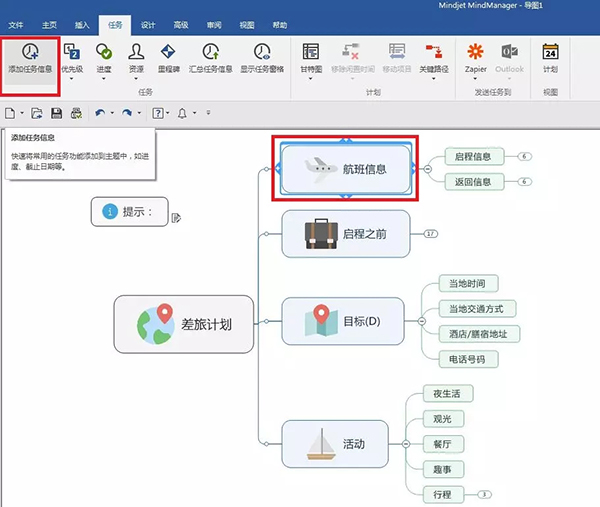Select the 夜生活 subtopic

point(448,394)
